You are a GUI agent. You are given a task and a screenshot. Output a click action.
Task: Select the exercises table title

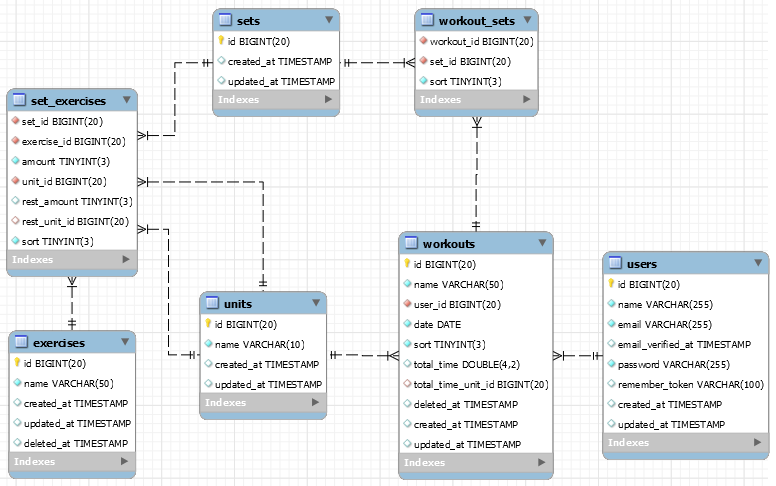(59, 342)
